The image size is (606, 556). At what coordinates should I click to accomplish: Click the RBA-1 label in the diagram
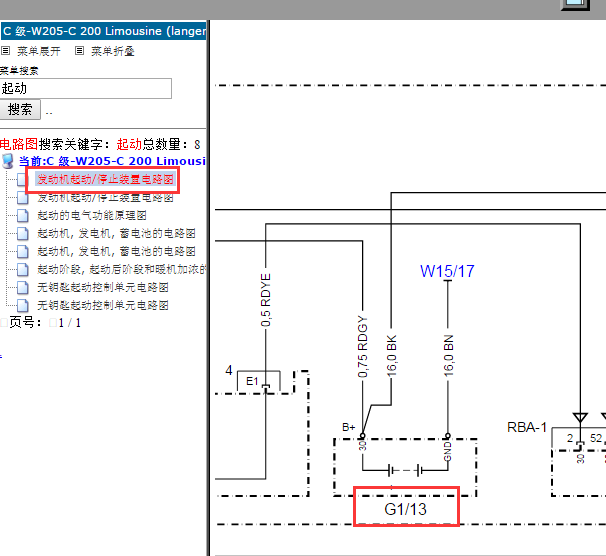[527, 427]
